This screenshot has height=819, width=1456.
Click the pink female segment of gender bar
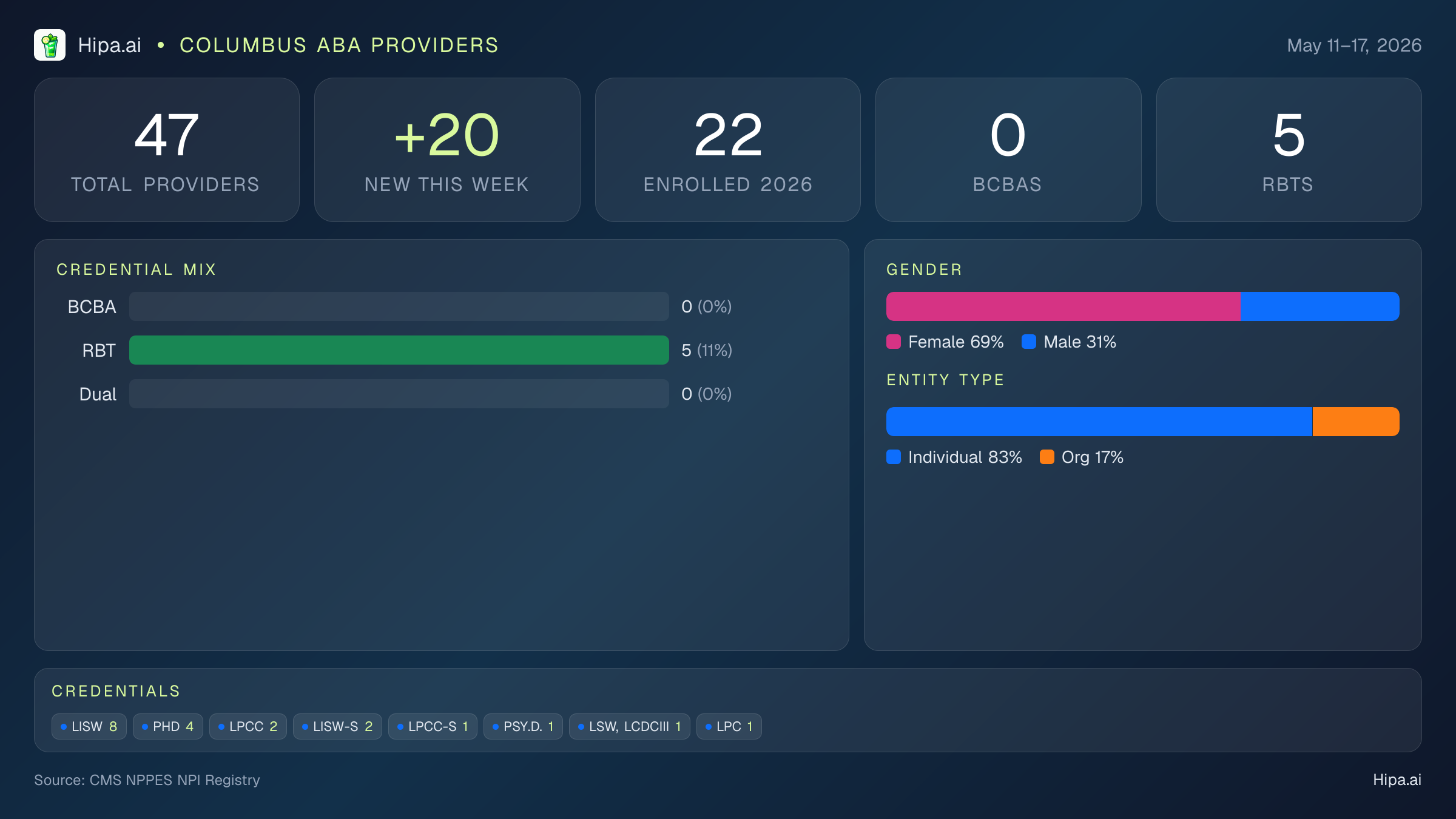(1063, 306)
